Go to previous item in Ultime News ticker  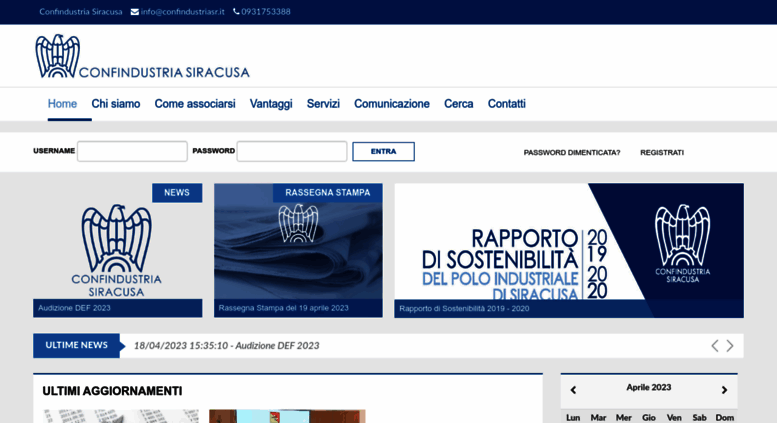coord(715,346)
